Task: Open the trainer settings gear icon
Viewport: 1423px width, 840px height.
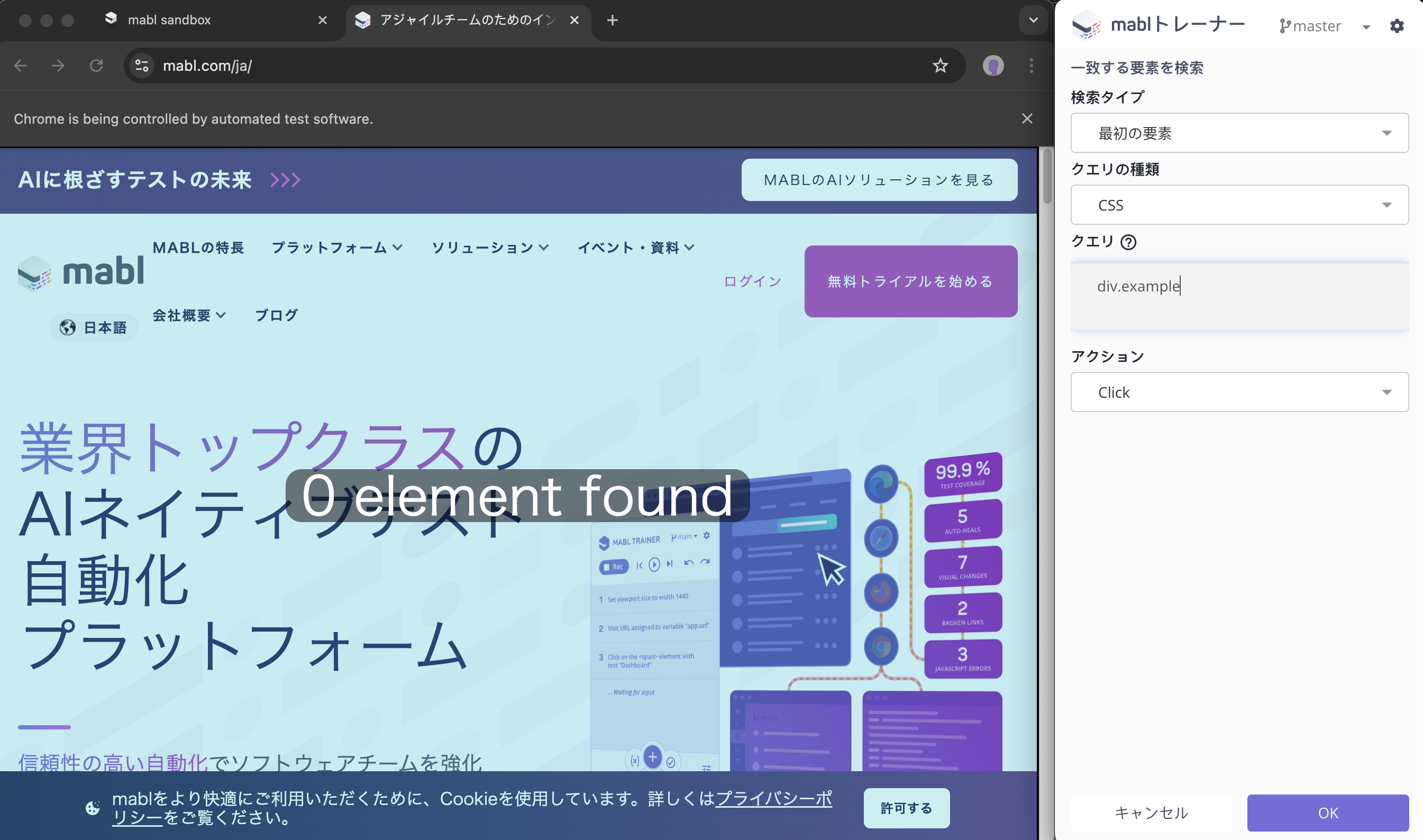Action: click(1398, 25)
